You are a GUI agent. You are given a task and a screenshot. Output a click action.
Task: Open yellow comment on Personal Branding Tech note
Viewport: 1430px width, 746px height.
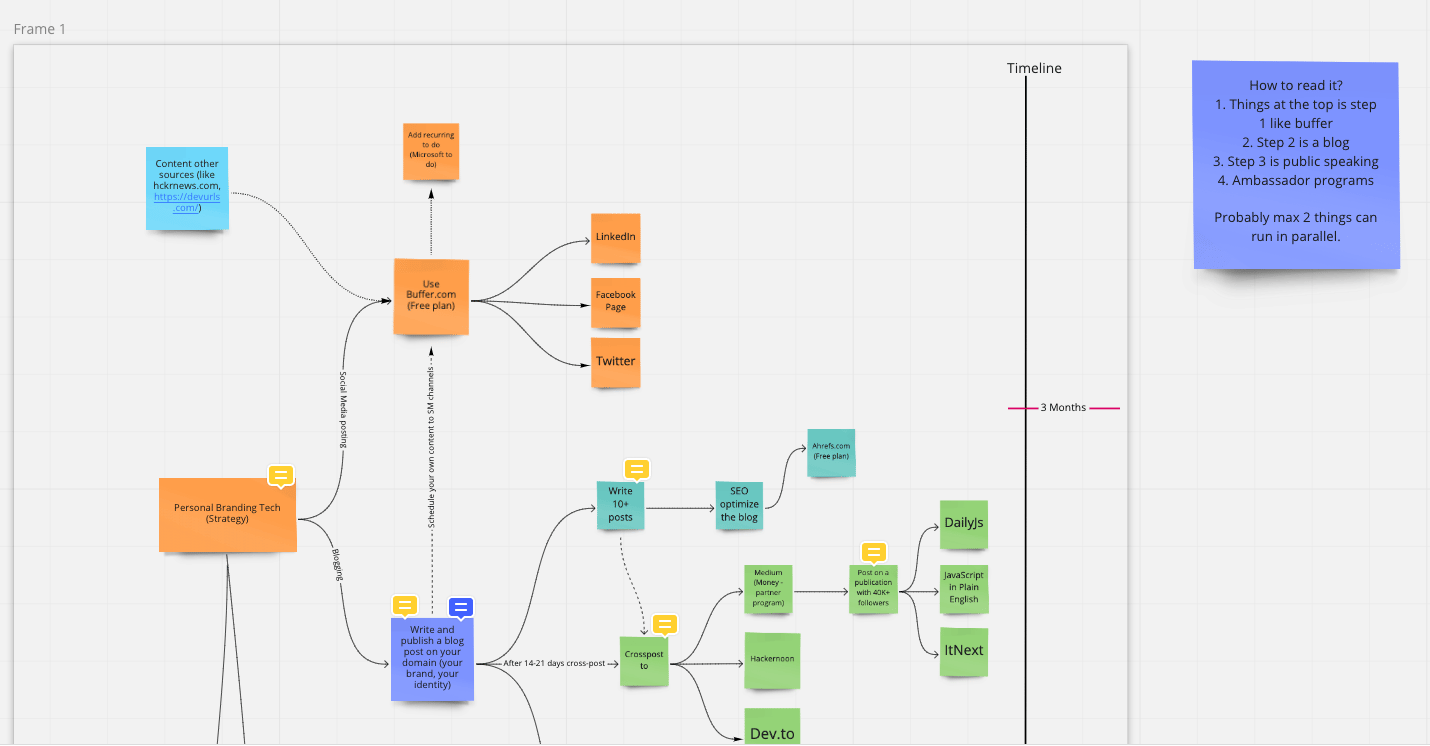tap(281, 475)
